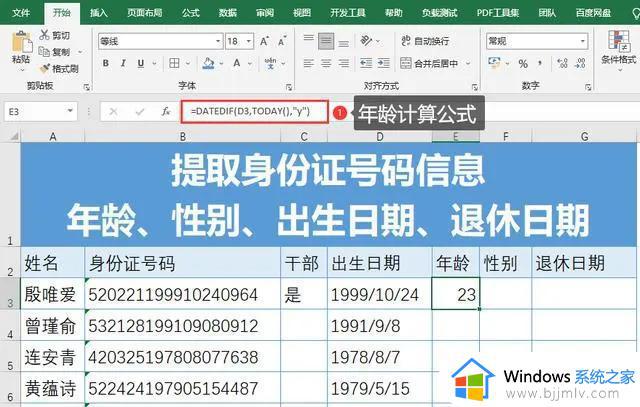Open the font name dropdown (等线)
640x407 pixels.
tap(218, 41)
